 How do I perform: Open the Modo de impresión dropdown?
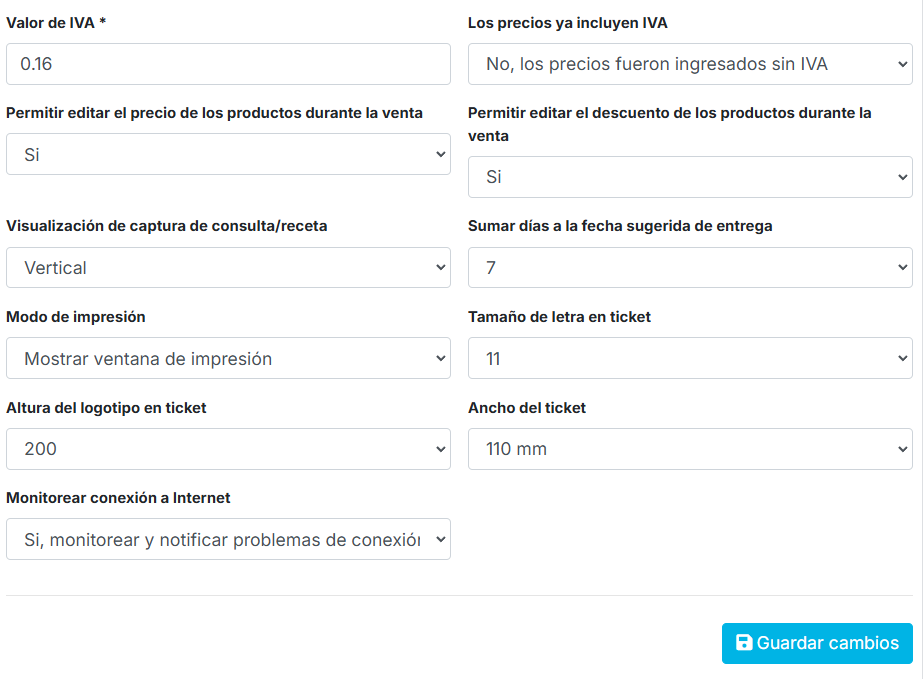coord(228,359)
